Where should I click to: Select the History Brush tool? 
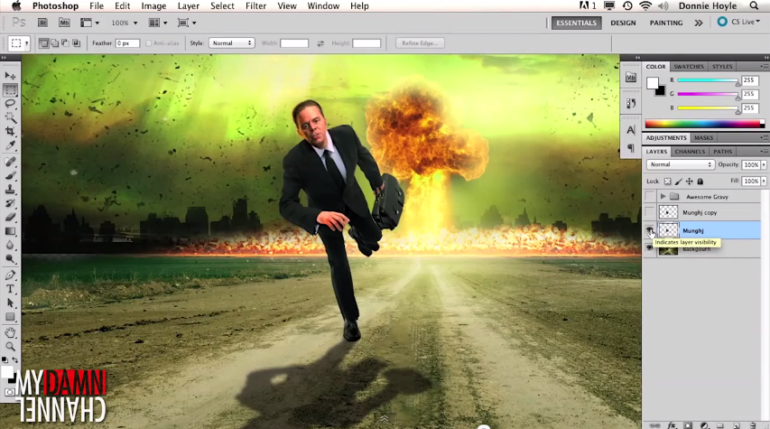[x=10, y=203]
